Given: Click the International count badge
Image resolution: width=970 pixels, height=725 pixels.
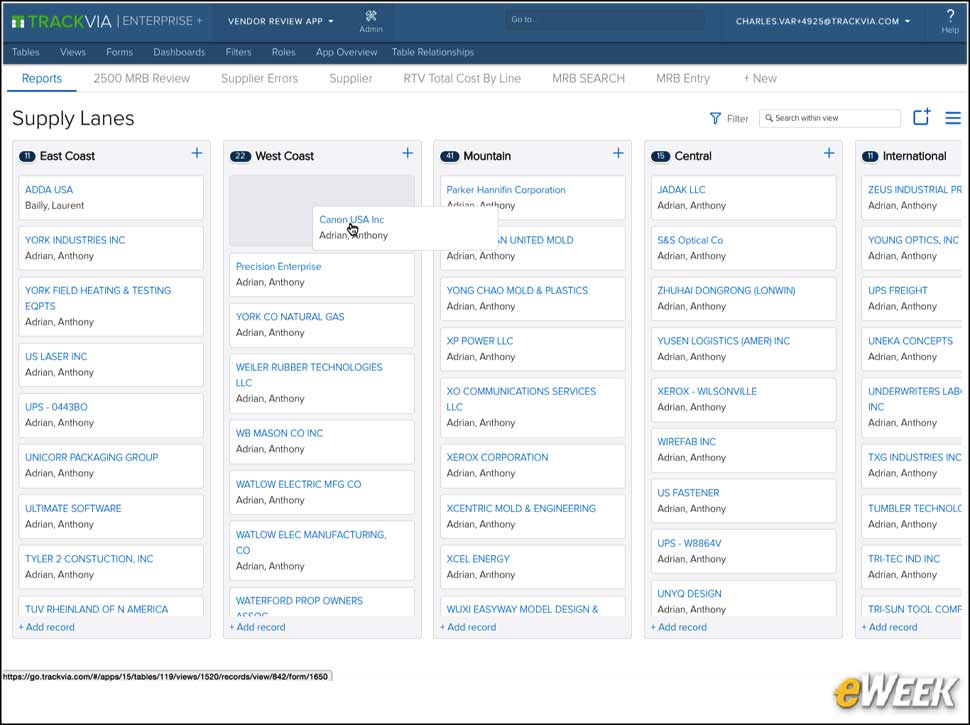Looking at the screenshot, I should [870, 157].
